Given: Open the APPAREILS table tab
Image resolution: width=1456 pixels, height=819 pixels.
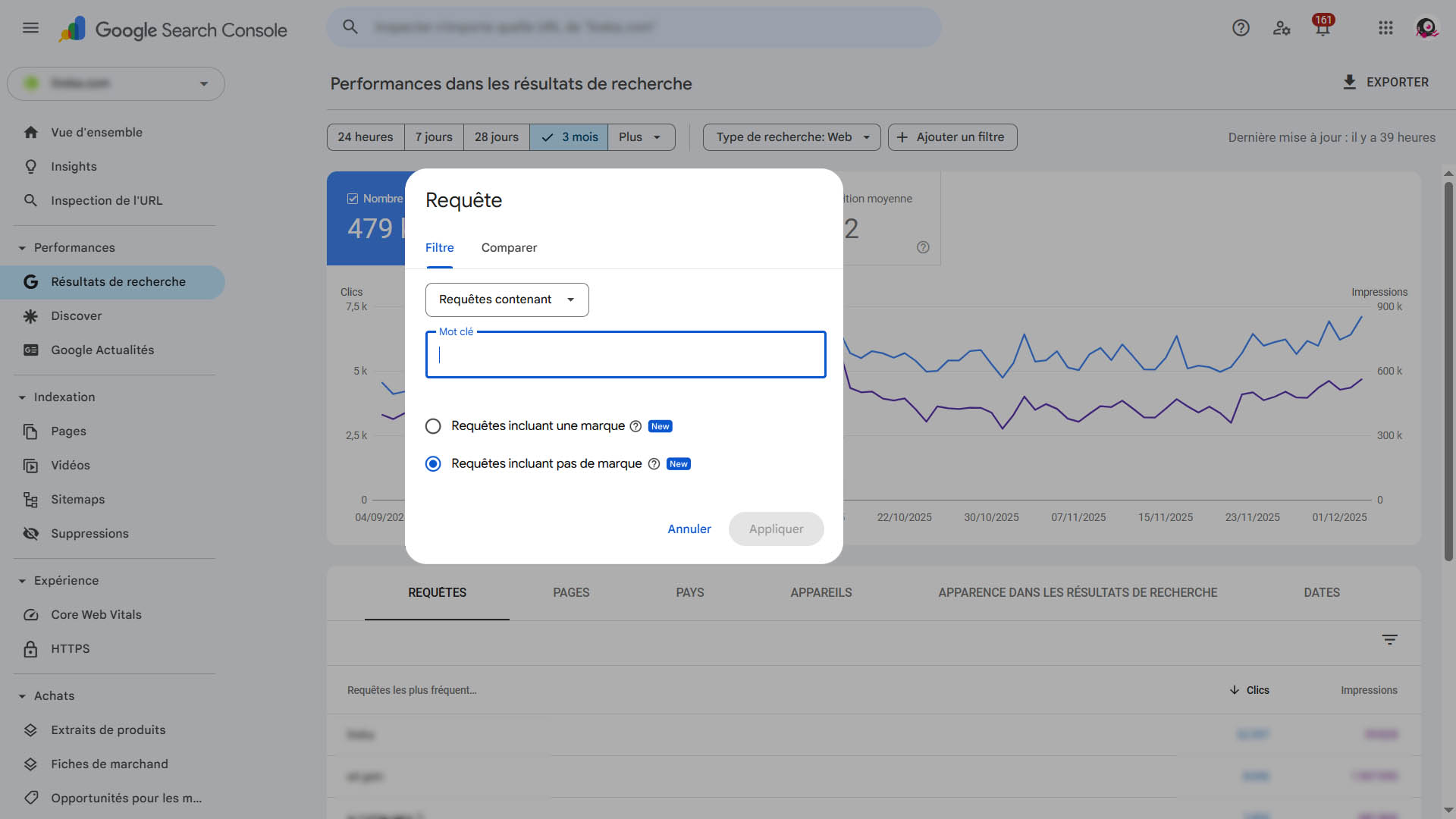Looking at the screenshot, I should (821, 592).
